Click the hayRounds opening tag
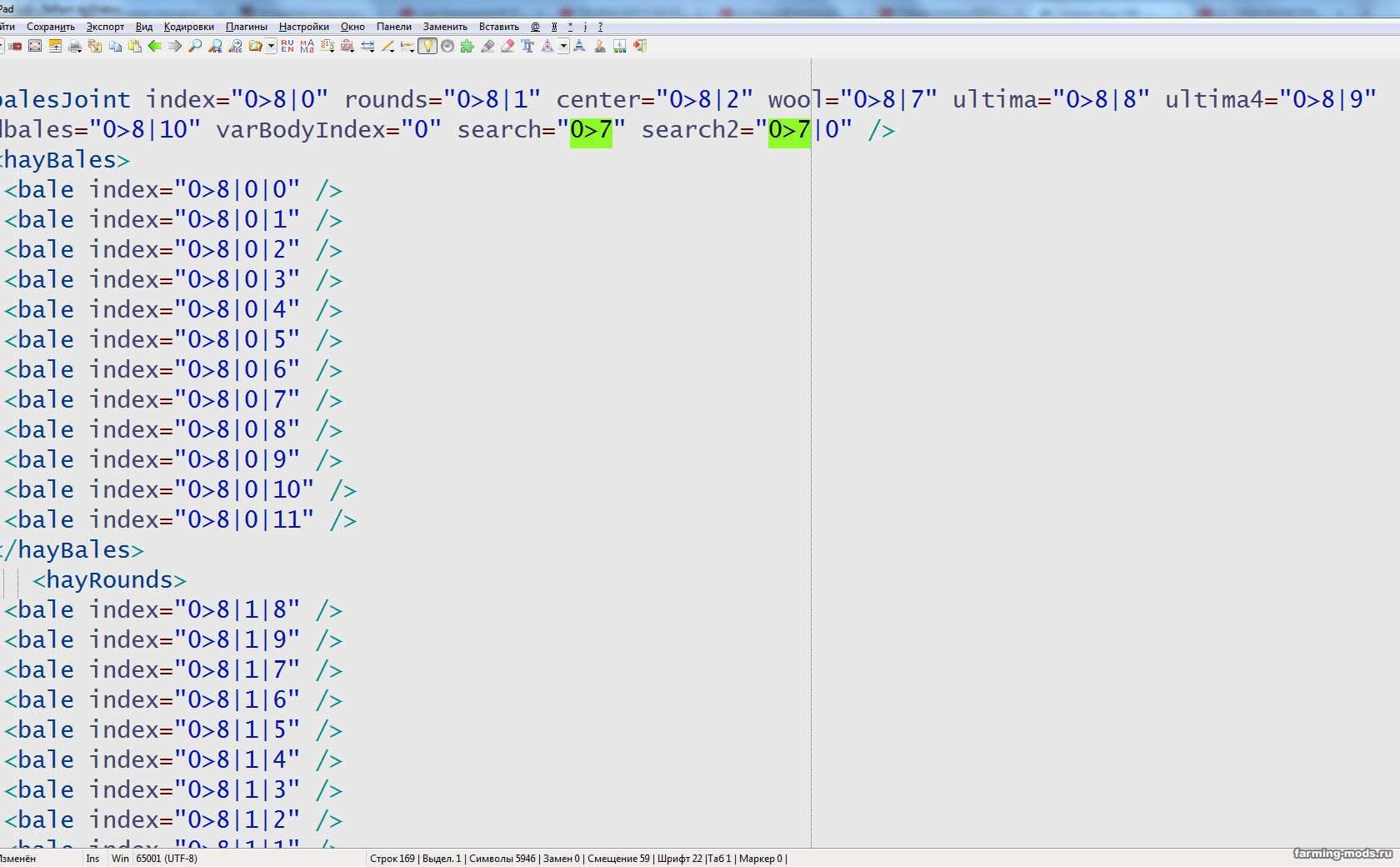The height and width of the screenshot is (867, 1400). click(109, 580)
